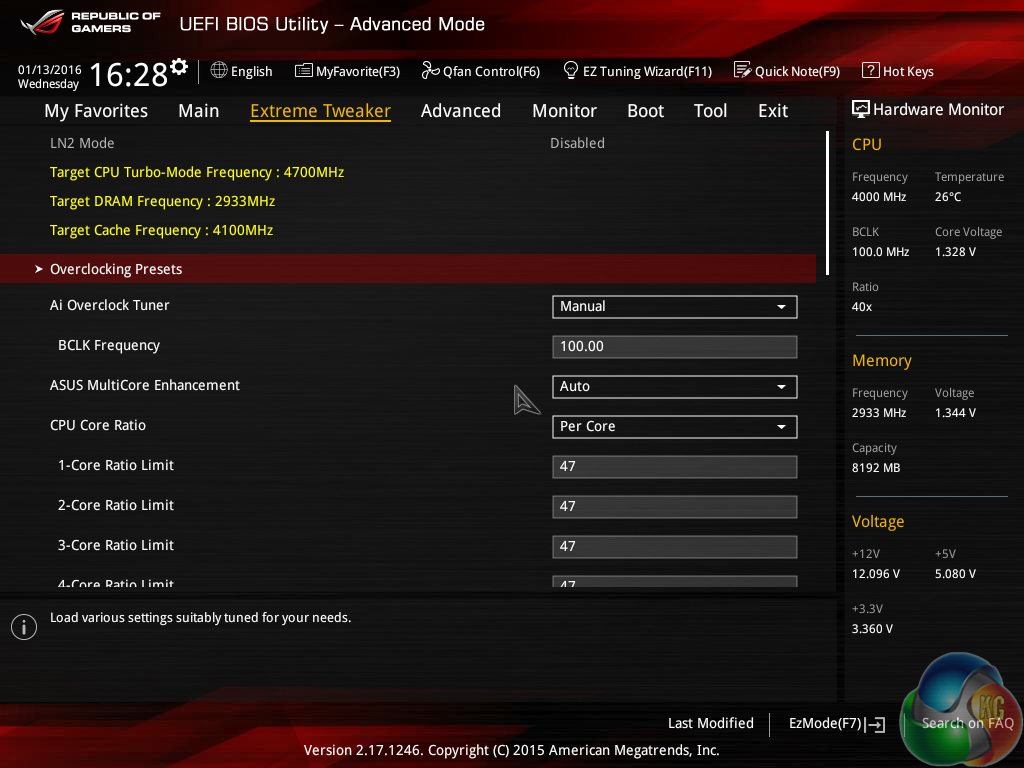This screenshot has width=1024, height=768.
Task: Click the +3.3V 3.360 V reading
Action: point(872,628)
